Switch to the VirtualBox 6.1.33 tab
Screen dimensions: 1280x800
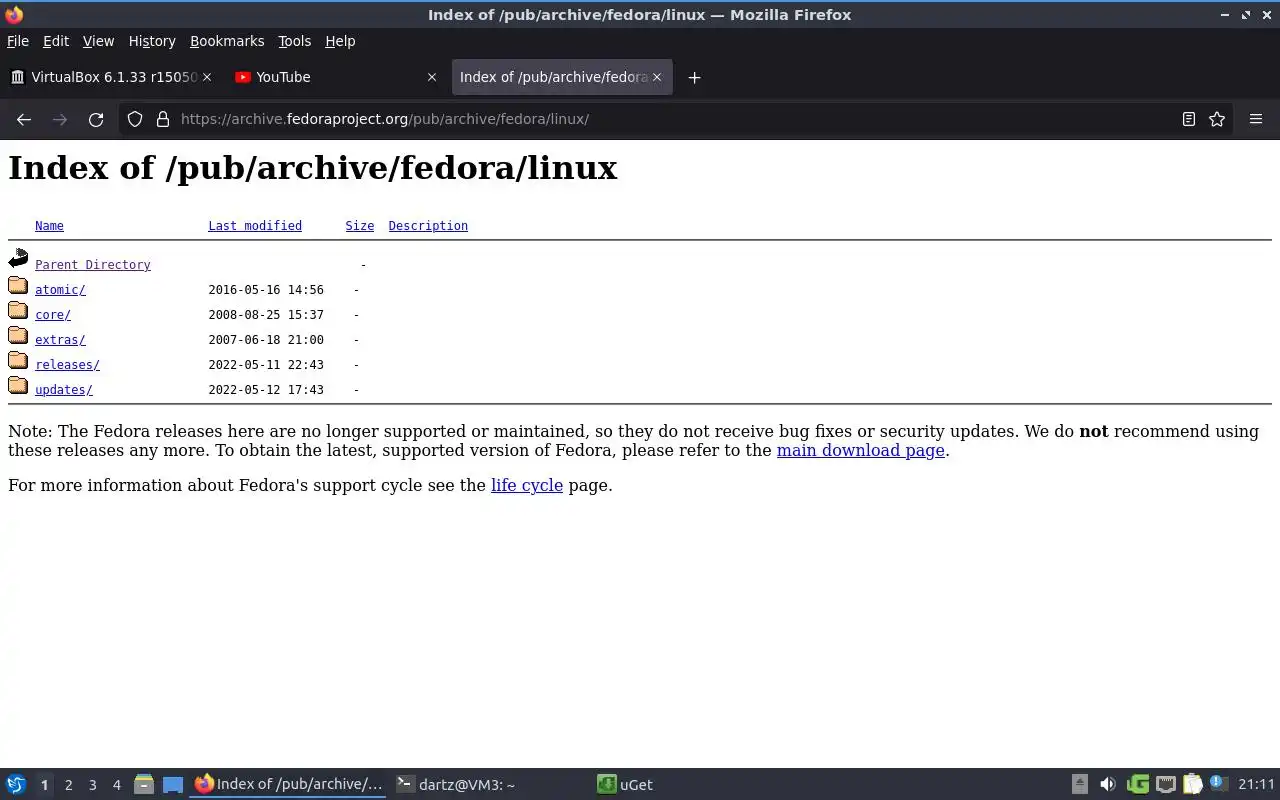110,77
